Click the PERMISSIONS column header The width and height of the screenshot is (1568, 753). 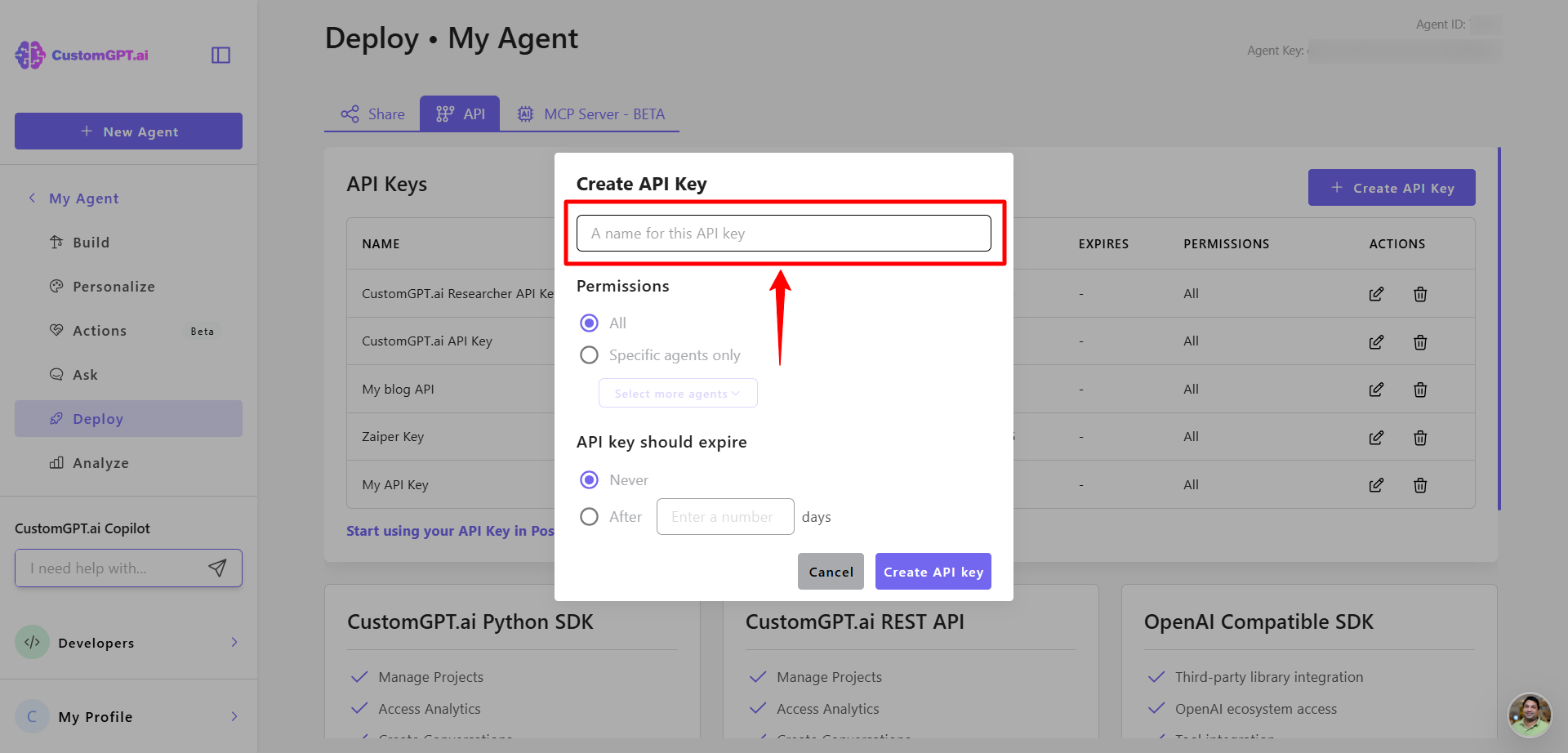1226,243
